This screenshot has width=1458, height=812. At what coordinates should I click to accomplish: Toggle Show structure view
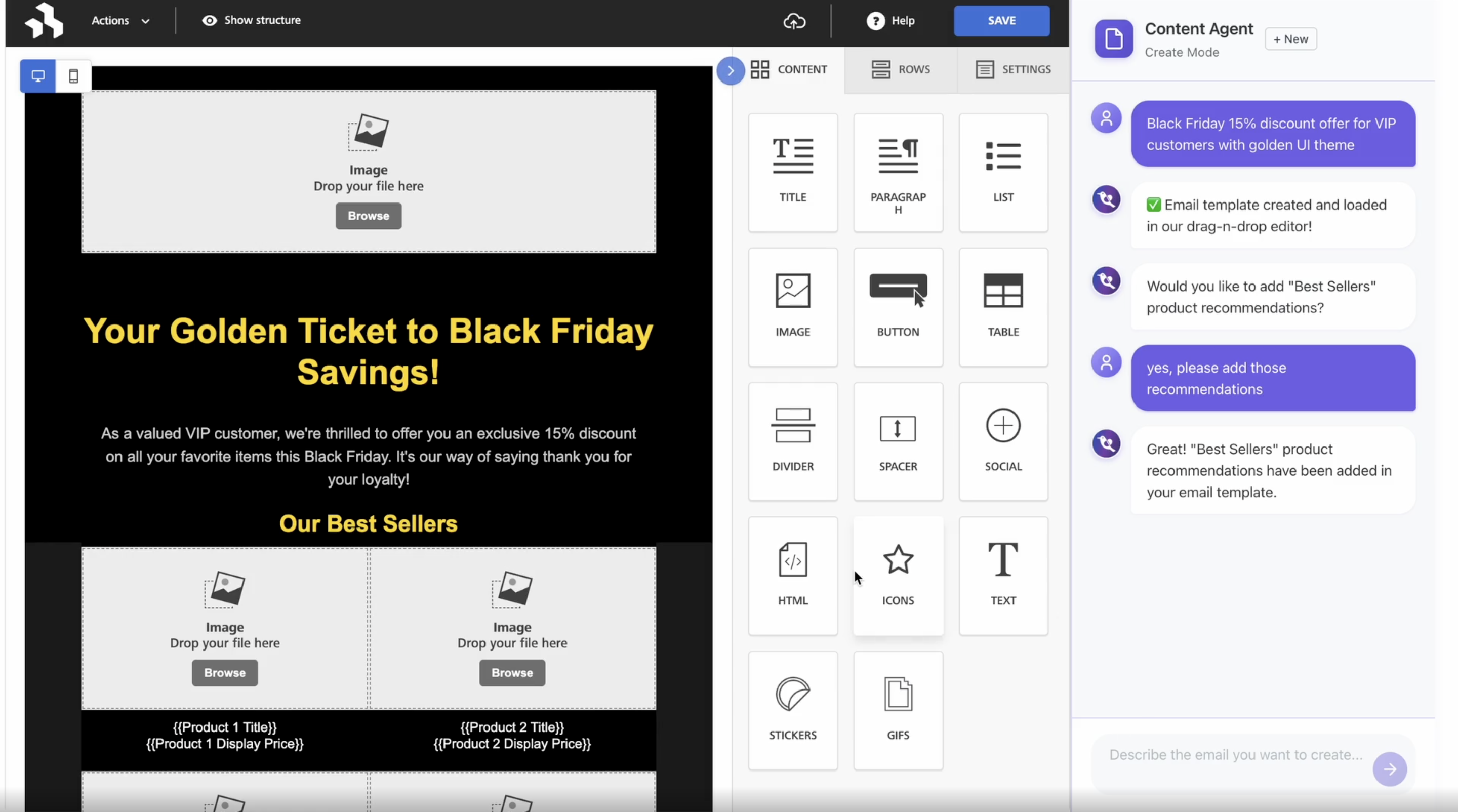point(251,20)
